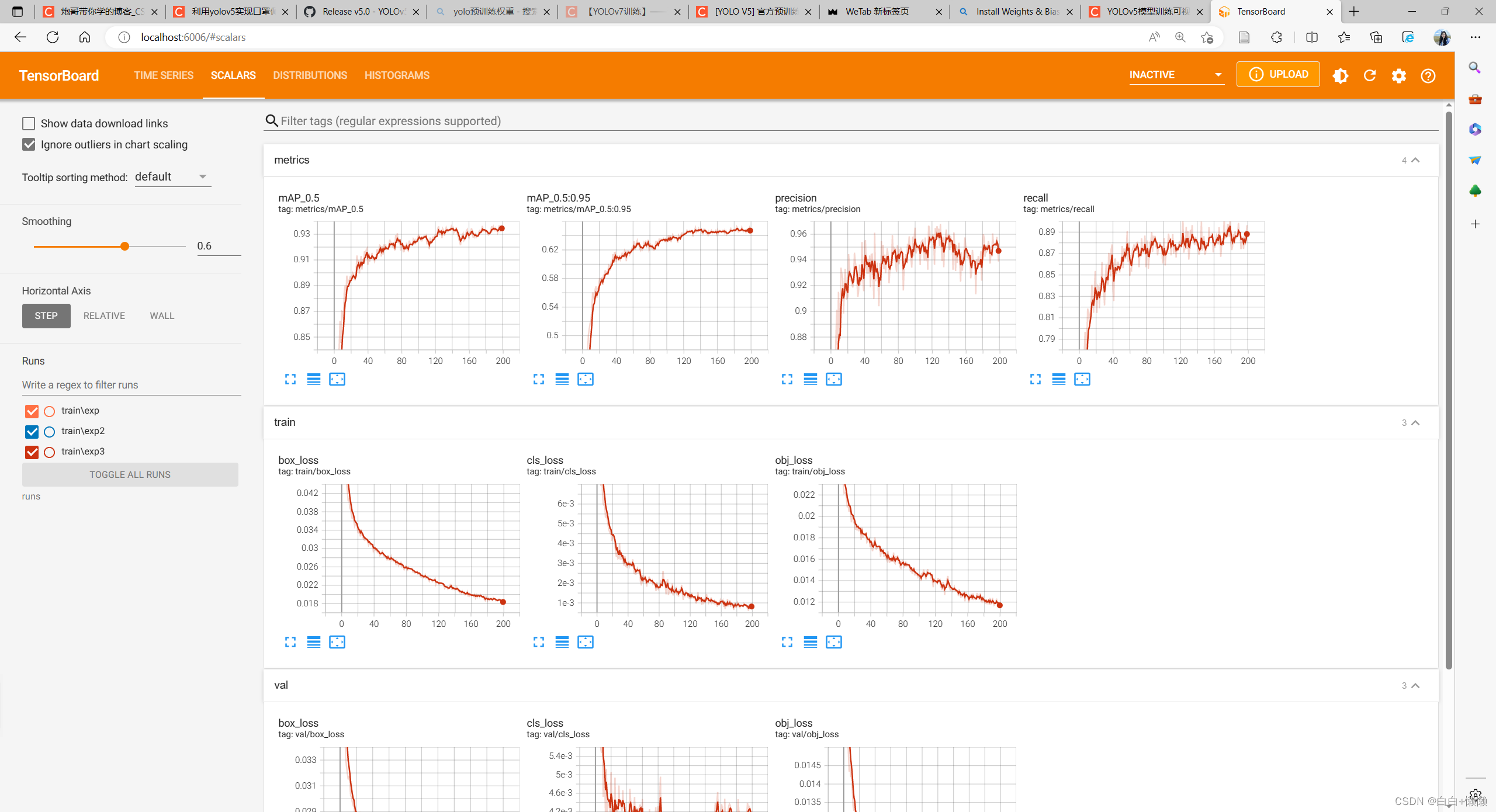Fit domain to data on train box_loss chart

[337, 642]
